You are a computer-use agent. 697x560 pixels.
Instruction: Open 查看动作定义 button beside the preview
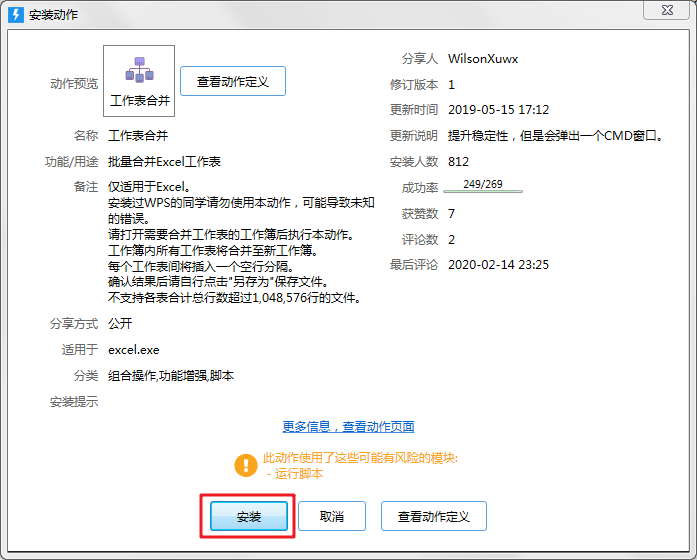232,81
